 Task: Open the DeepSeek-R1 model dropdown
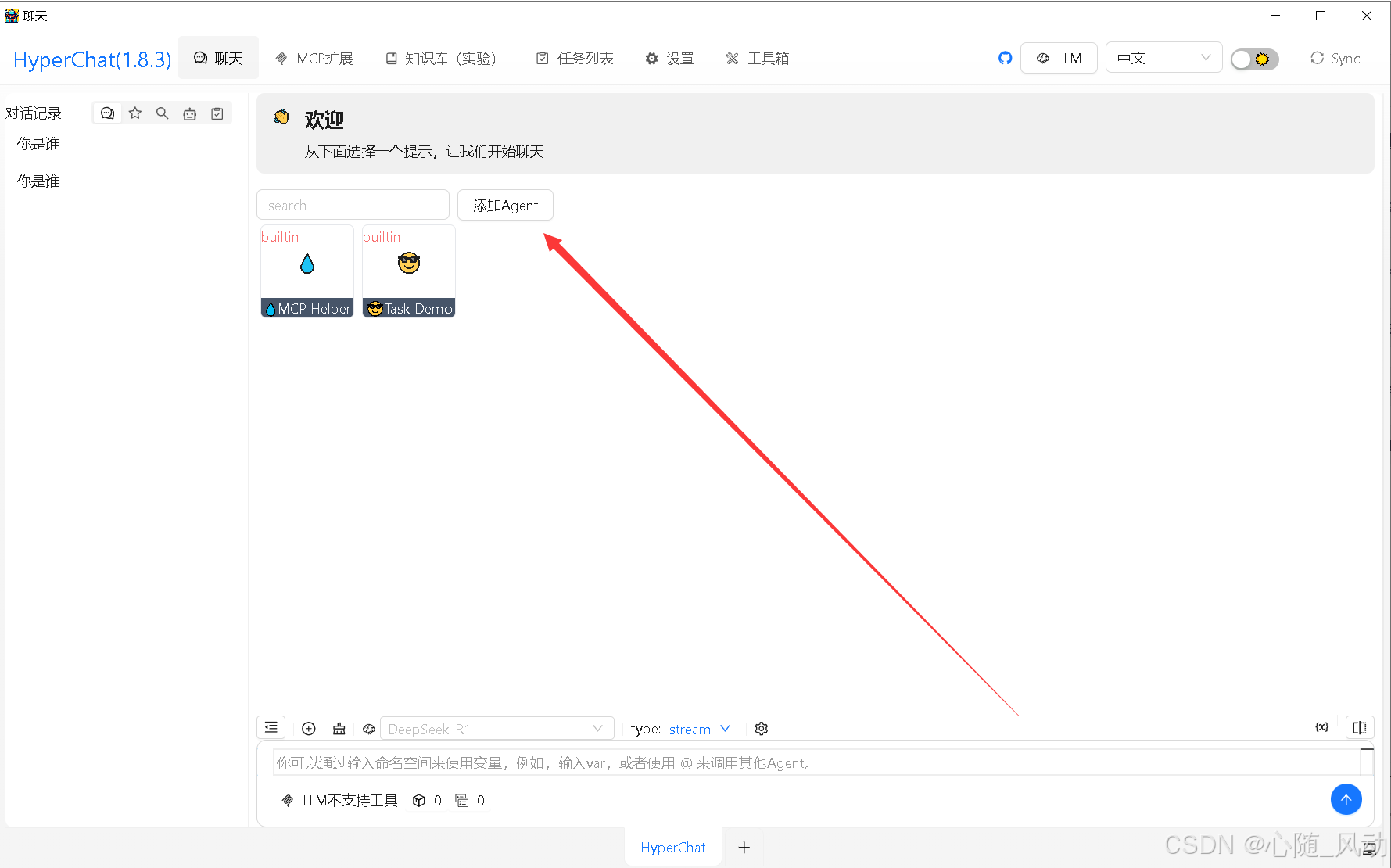pyautogui.click(x=497, y=729)
